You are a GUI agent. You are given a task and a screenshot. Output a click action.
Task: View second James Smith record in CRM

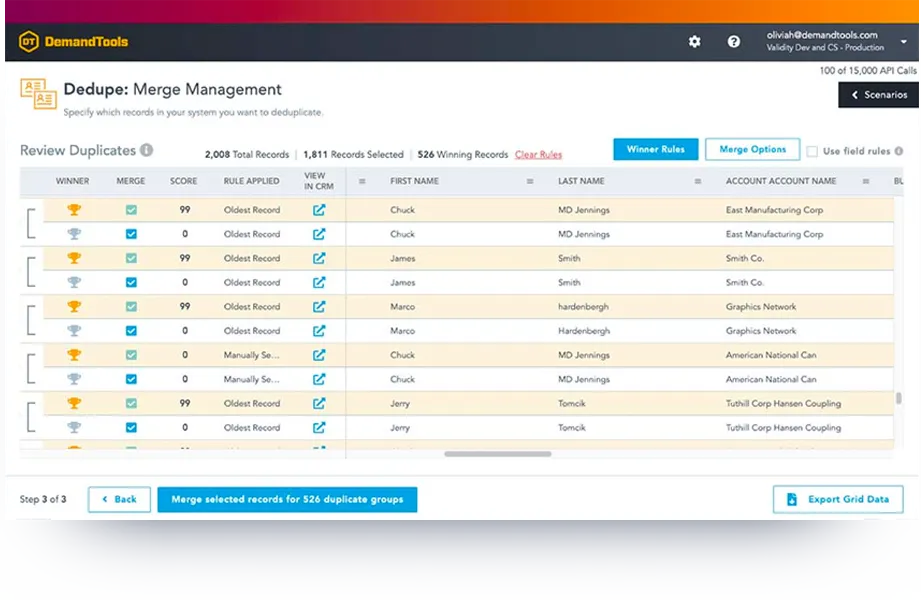coord(319,282)
